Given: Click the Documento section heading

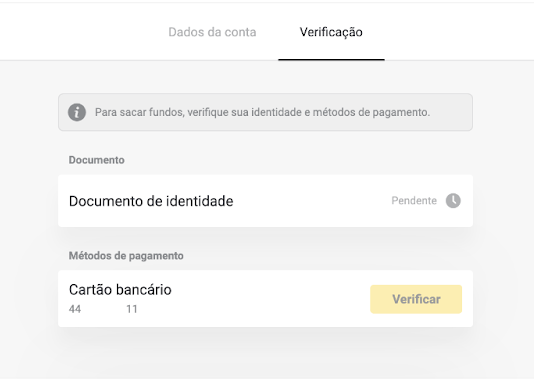Looking at the screenshot, I should (97, 160).
